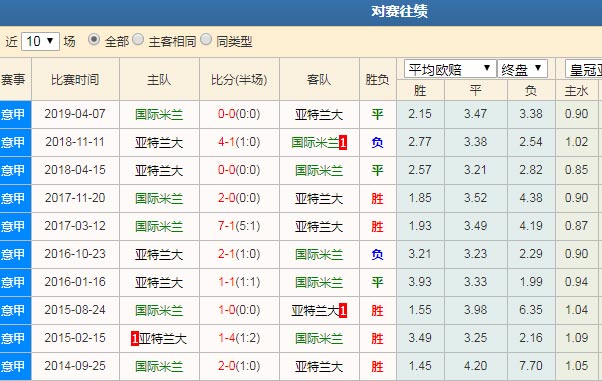This screenshot has height=381, width=602.
Task: Click 意甲 league tag in 2017-03-12 row
Action: pos(15,227)
